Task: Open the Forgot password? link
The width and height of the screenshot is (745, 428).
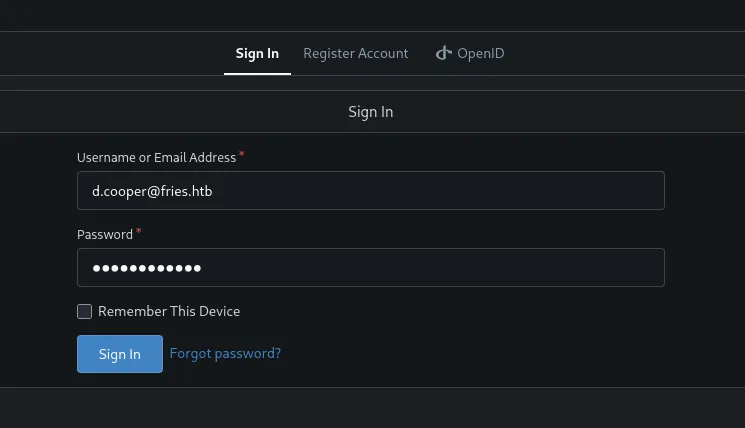Action: click(225, 353)
